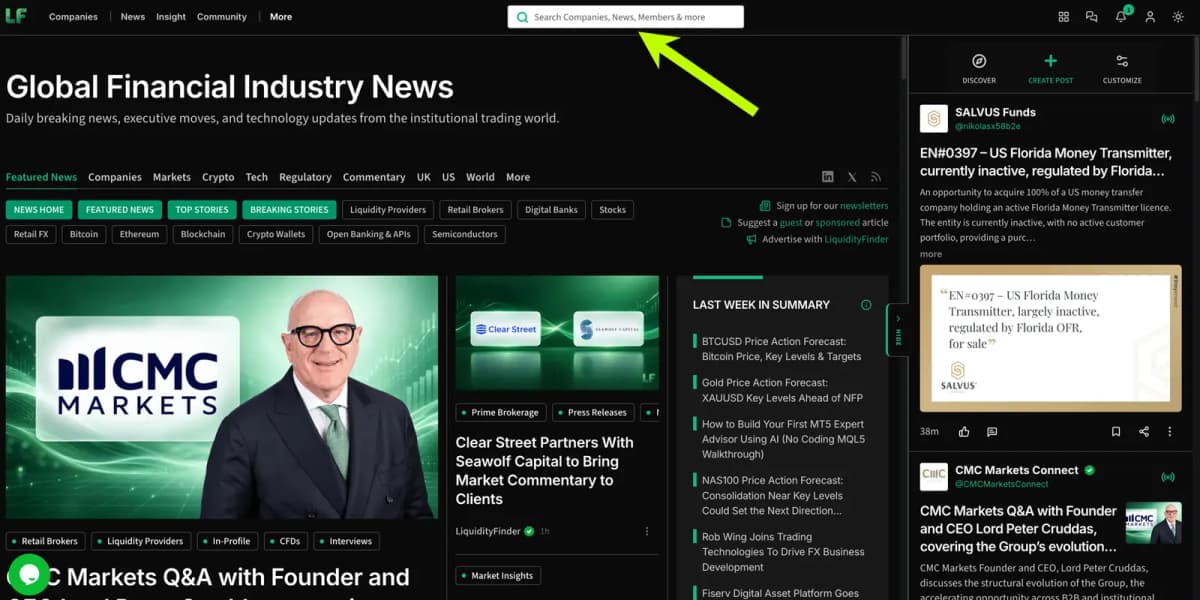Switch to the Crypto tab
The width and height of the screenshot is (1200, 600).
[218, 177]
